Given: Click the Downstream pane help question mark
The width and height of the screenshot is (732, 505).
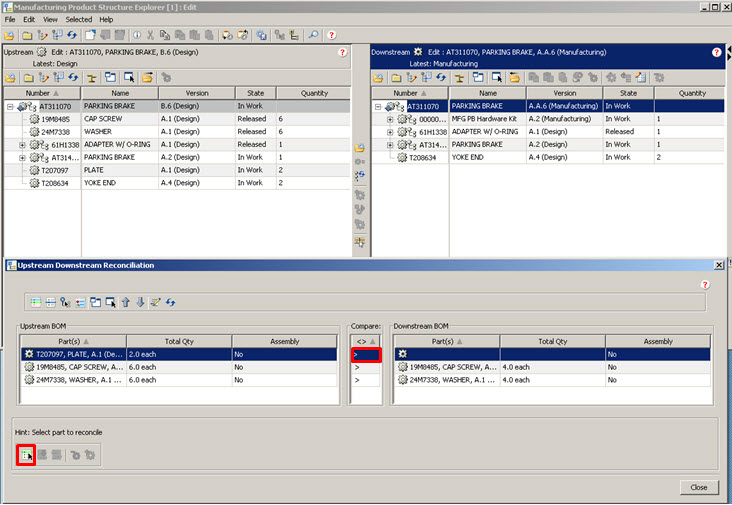Looking at the screenshot, I should point(717,52).
